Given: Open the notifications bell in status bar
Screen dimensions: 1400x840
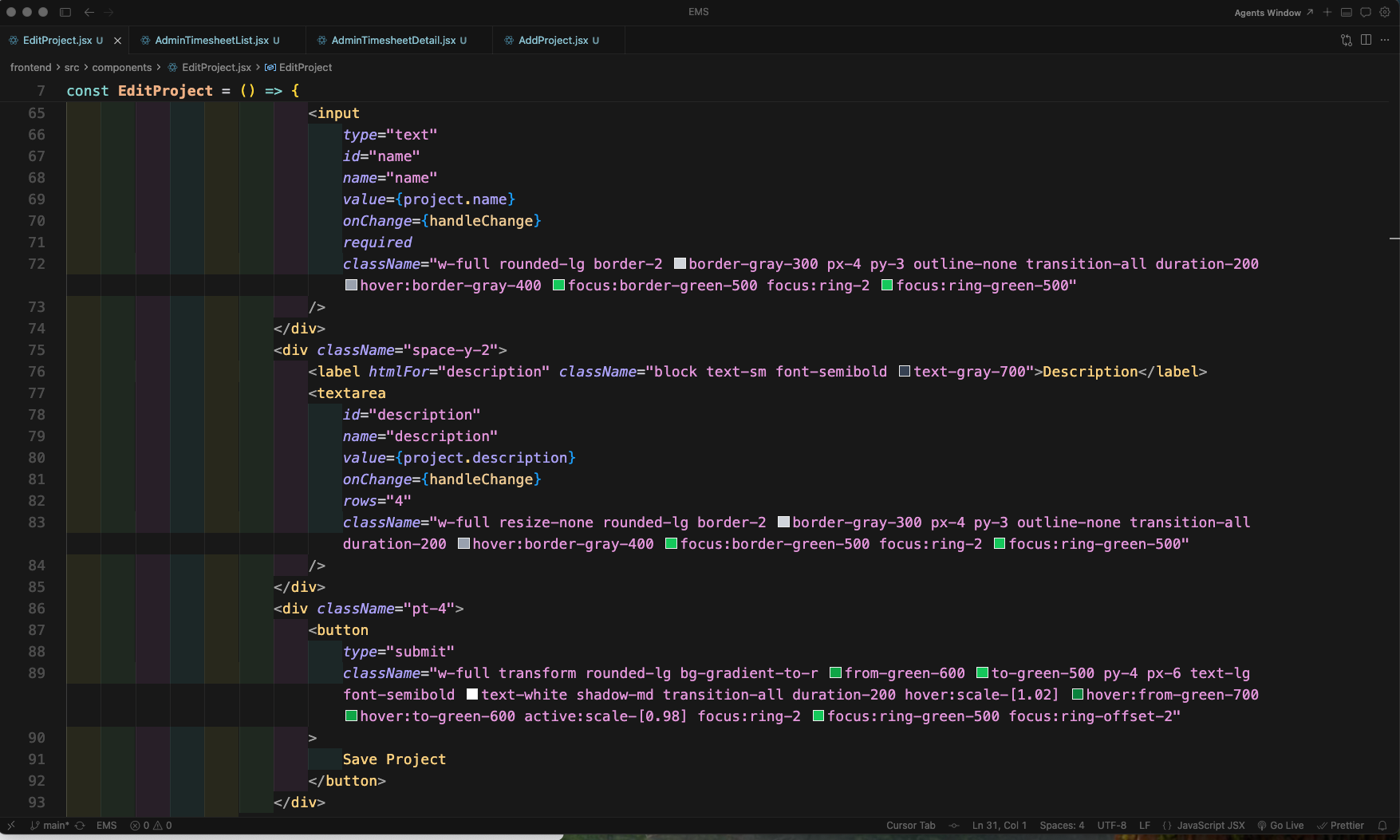Looking at the screenshot, I should (1382, 826).
